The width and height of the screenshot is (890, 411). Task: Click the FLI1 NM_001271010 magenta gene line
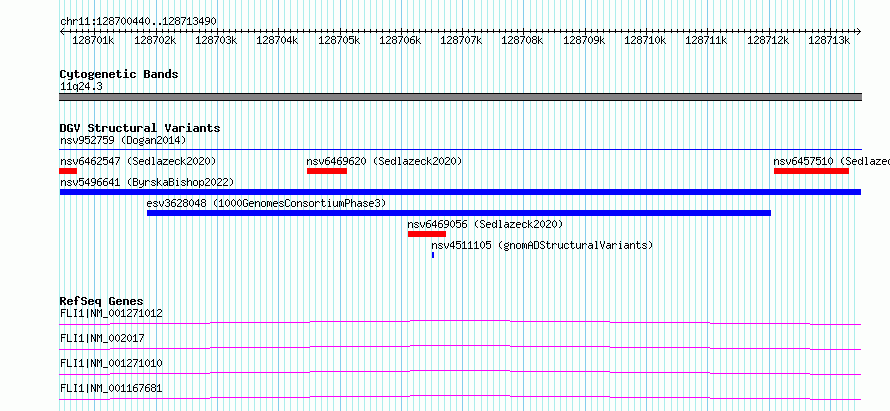pos(460,372)
